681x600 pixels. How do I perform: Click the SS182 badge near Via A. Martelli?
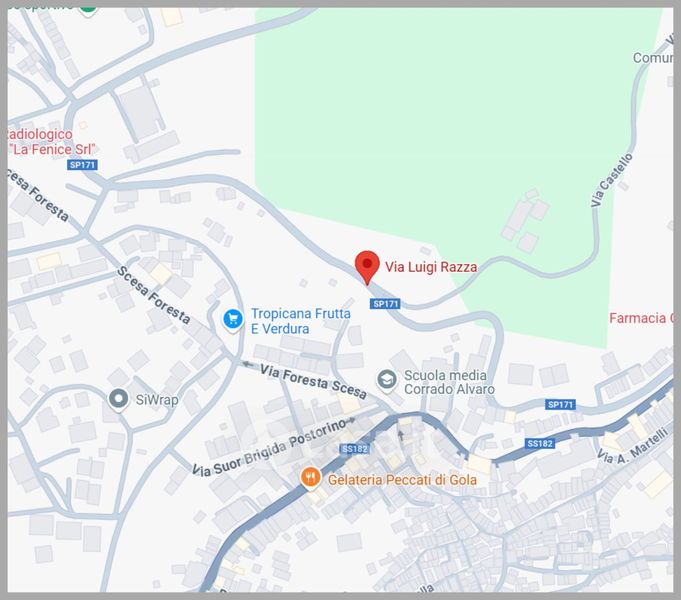(539, 443)
